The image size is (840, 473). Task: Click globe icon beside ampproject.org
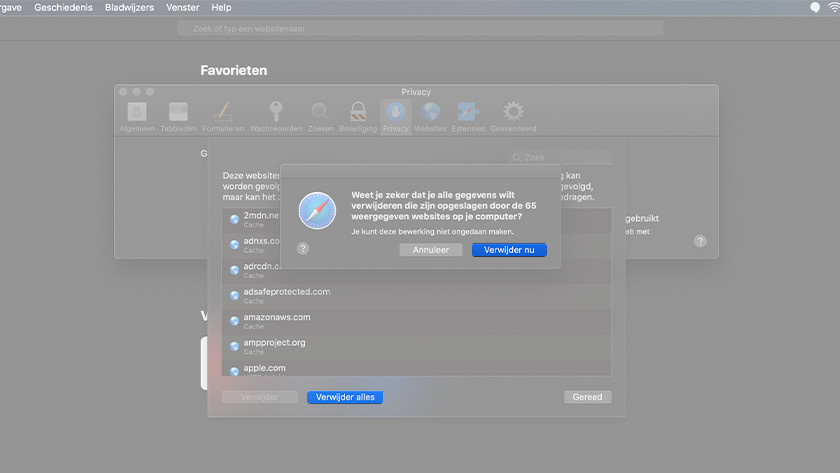tap(234, 347)
